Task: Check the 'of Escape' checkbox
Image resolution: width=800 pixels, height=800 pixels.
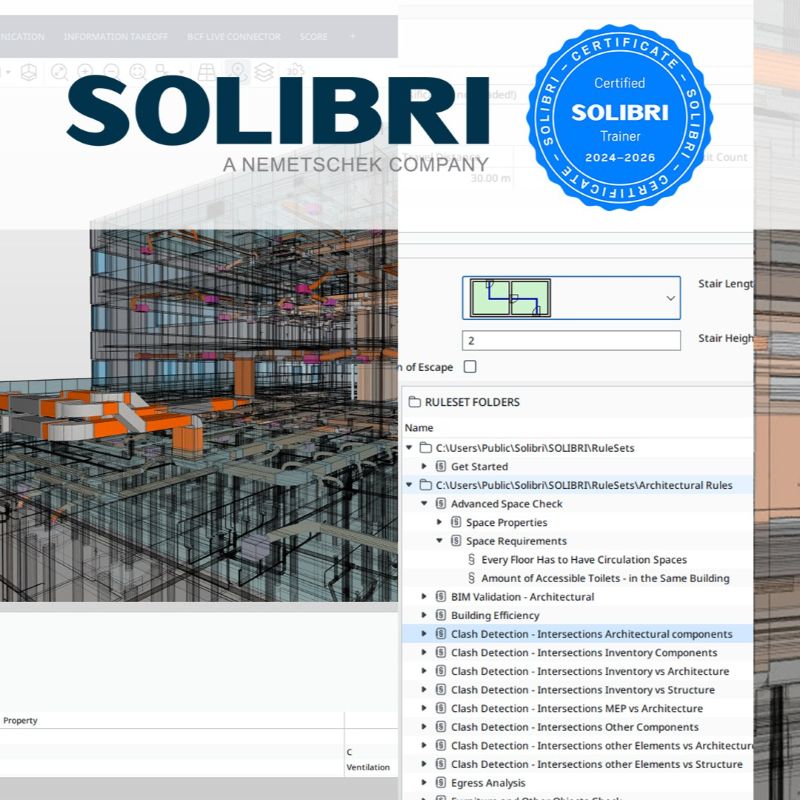Action: [x=470, y=366]
